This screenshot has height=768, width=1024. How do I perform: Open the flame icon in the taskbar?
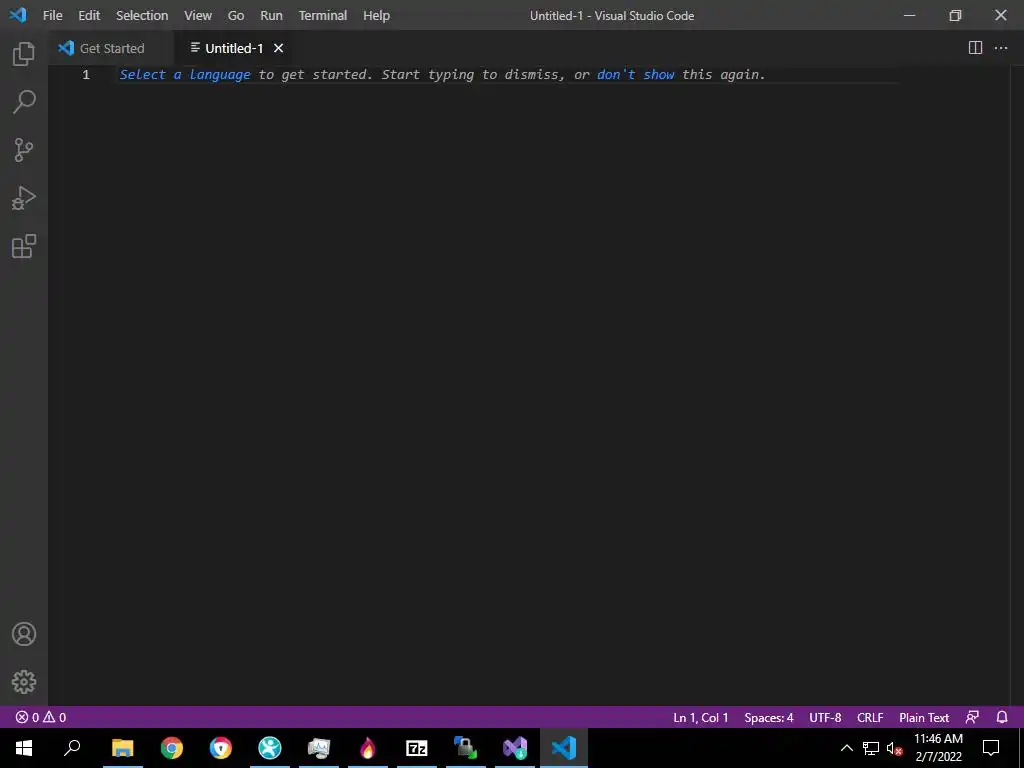tap(368, 748)
